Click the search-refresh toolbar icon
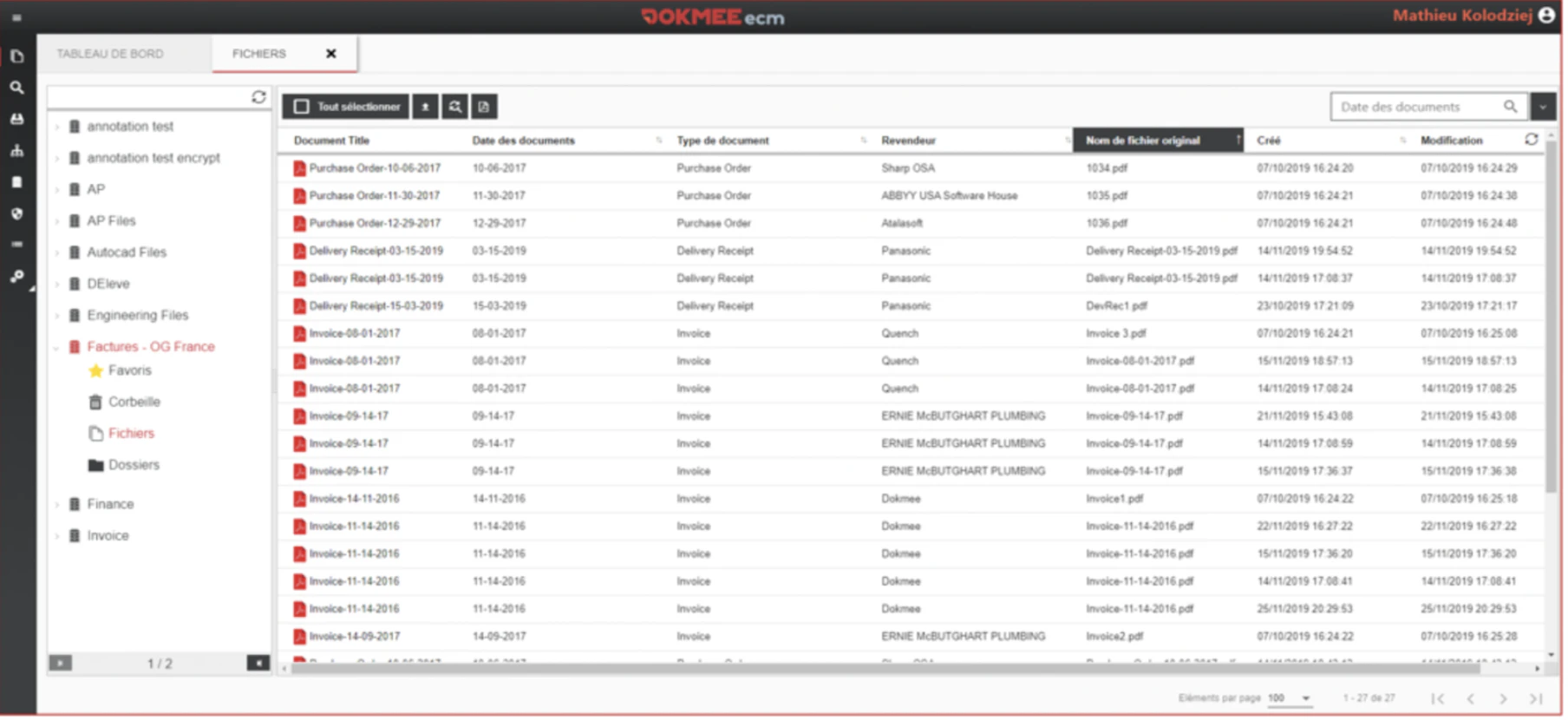Screen dimensions: 1568x720 (x=454, y=107)
